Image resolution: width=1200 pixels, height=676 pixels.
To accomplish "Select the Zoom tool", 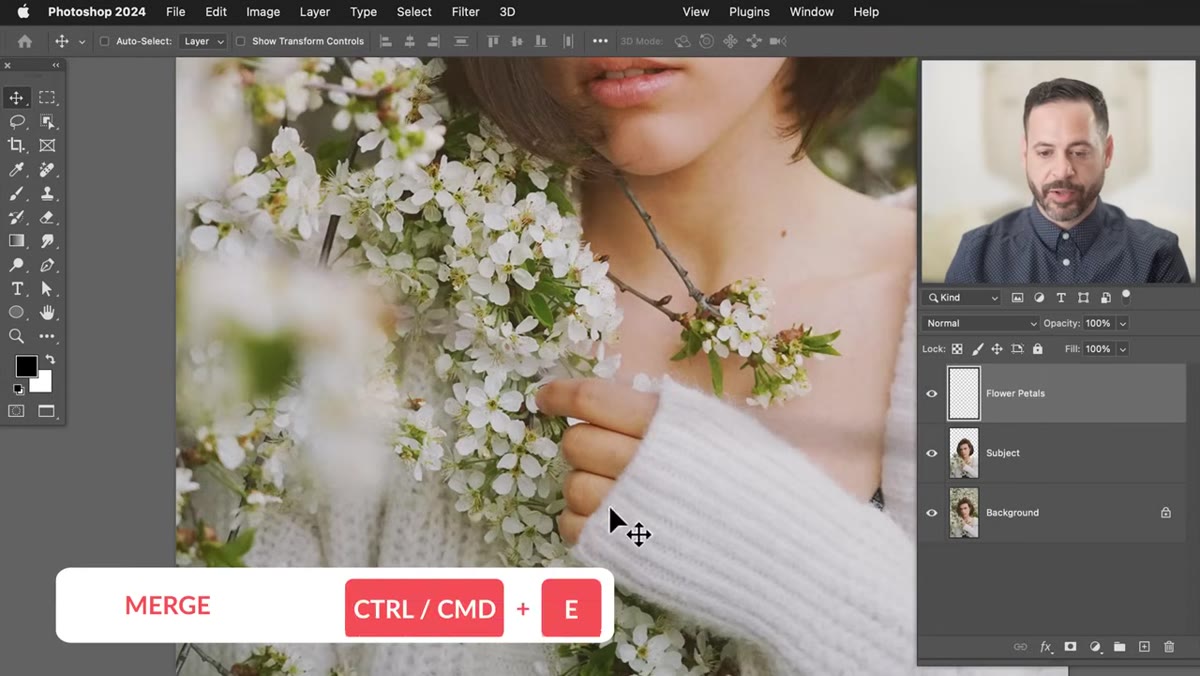I will 16,337.
